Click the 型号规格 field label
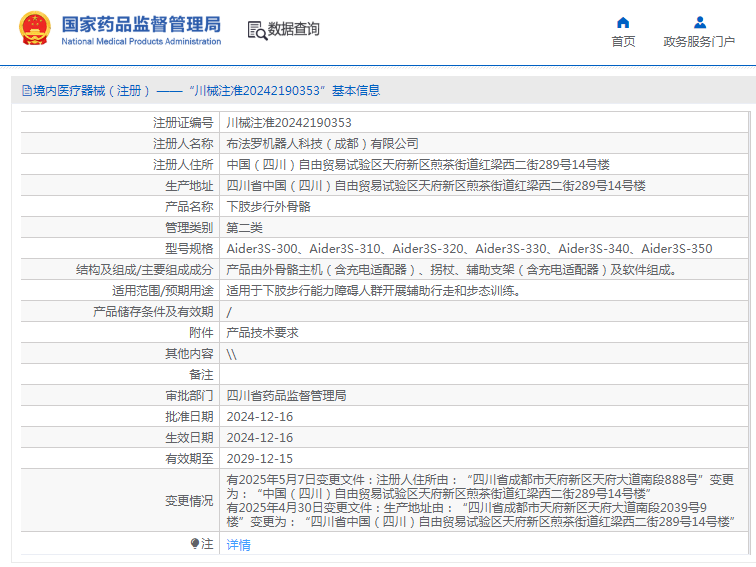This screenshot has width=756, height=567. [189, 249]
